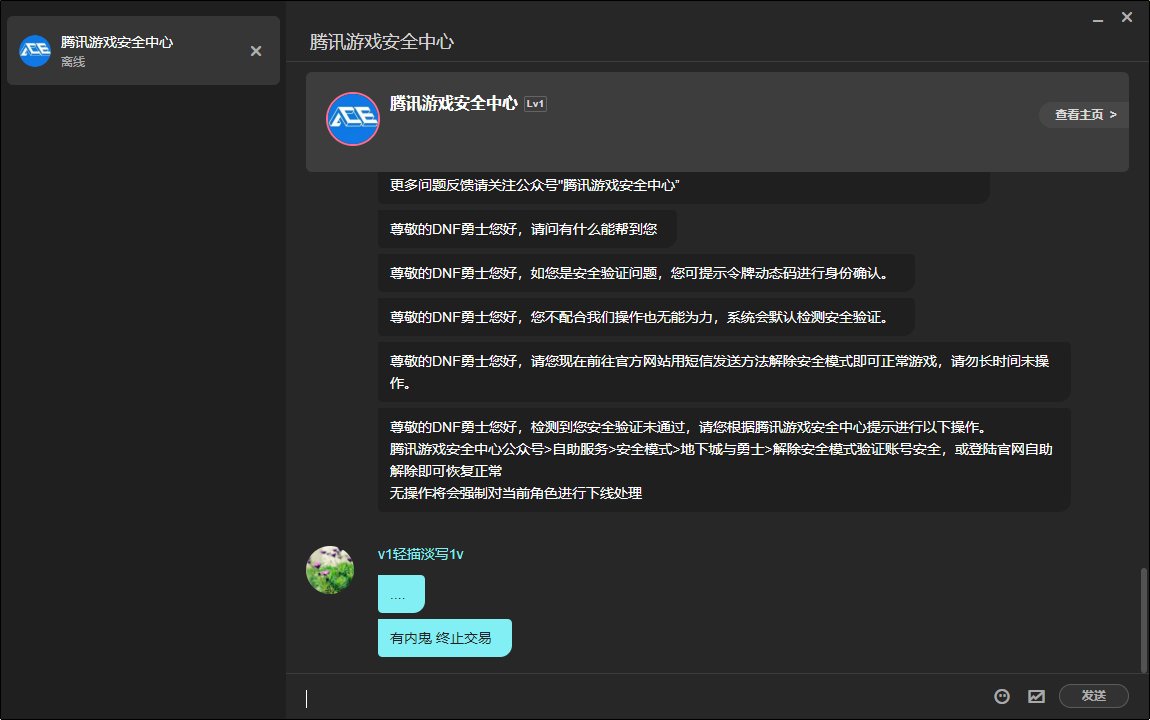Click the chat vertical scrollbar thumb

1143,620
